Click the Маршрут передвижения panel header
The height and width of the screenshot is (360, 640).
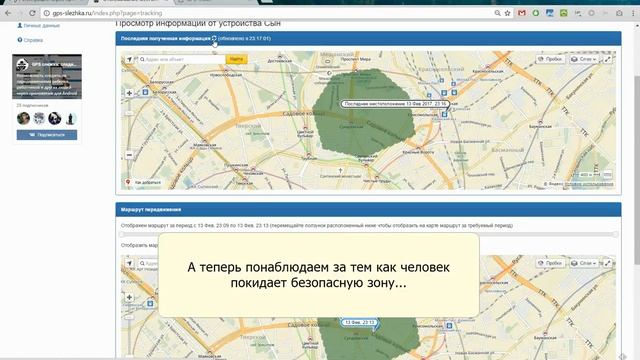(368, 209)
